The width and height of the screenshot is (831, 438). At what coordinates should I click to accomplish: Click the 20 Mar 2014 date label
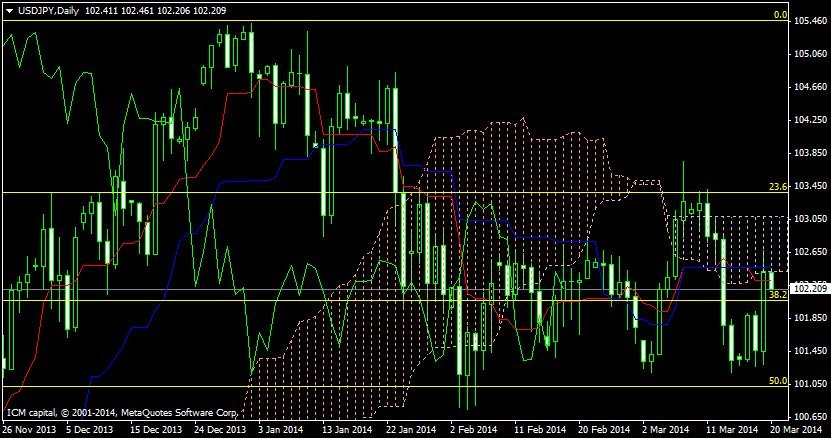[796, 430]
